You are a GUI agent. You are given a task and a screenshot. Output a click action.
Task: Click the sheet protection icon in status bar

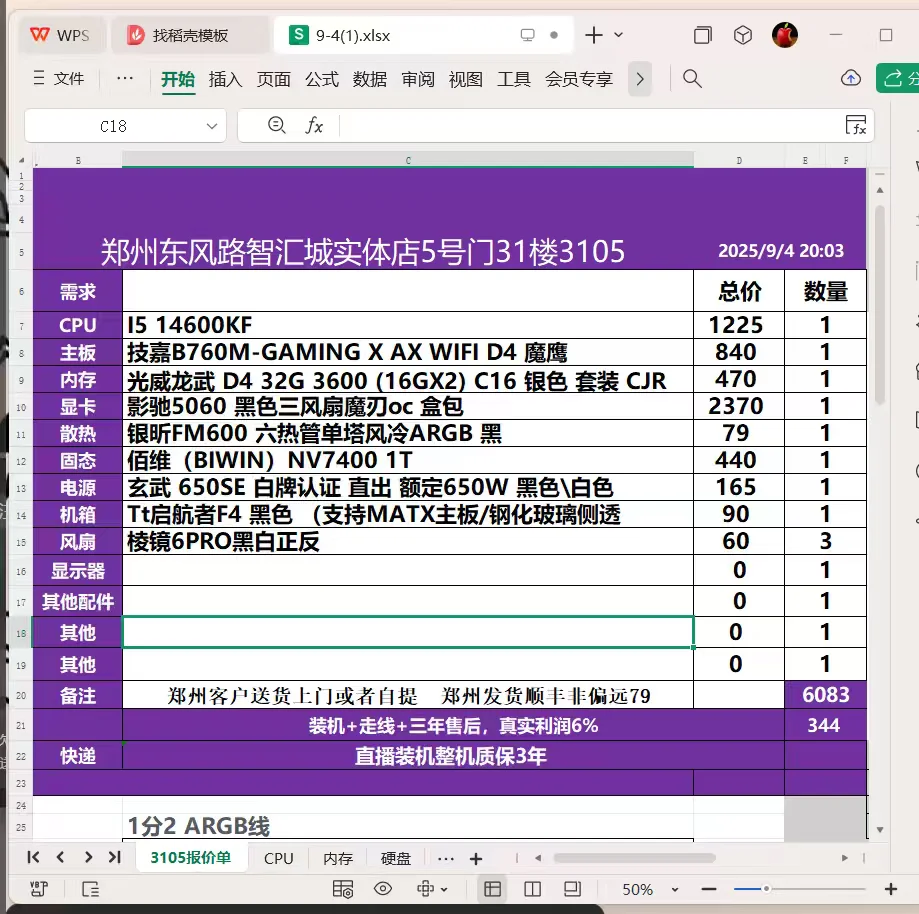(342, 889)
